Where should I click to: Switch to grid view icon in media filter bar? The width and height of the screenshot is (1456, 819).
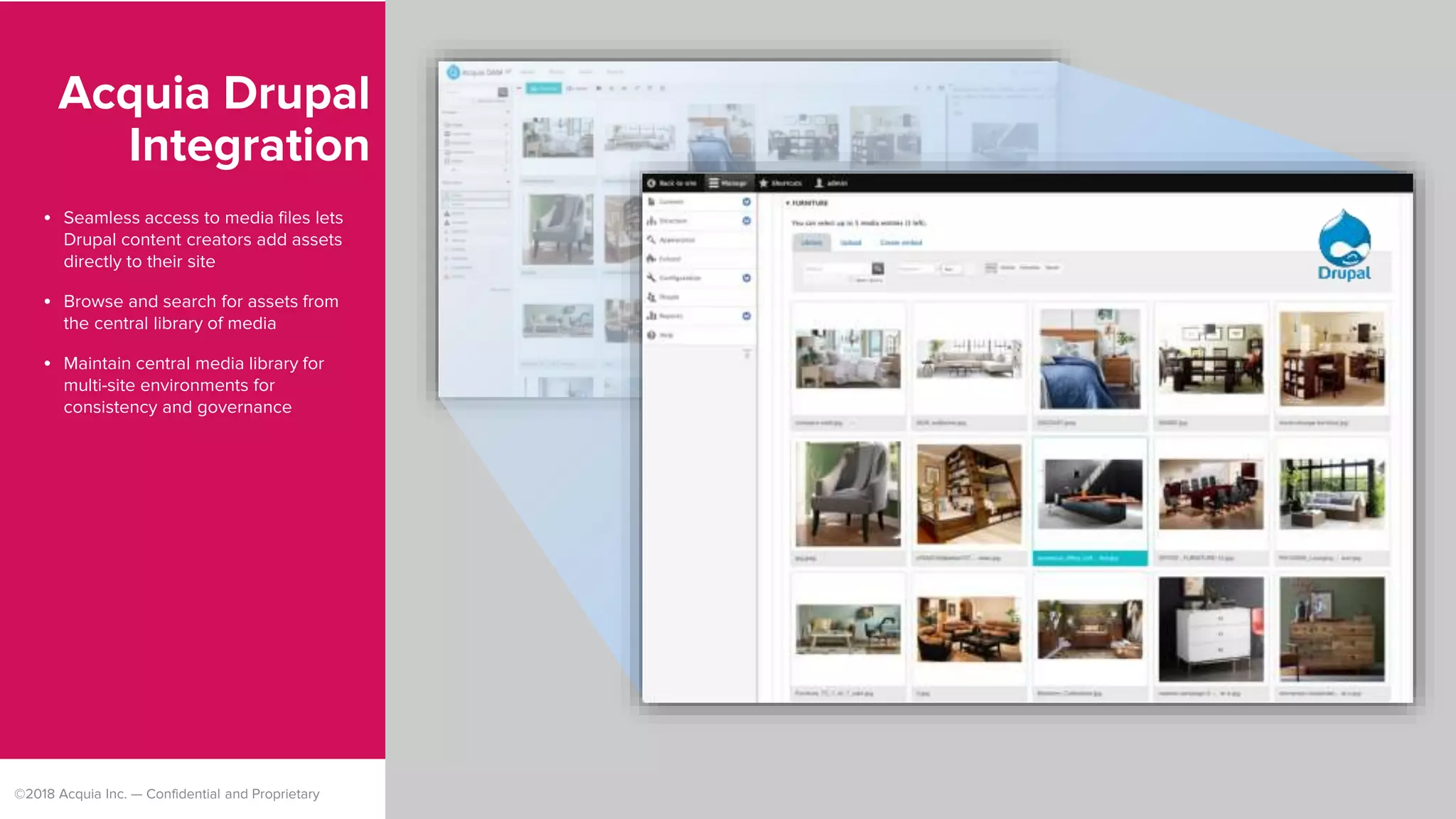click(x=991, y=268)
